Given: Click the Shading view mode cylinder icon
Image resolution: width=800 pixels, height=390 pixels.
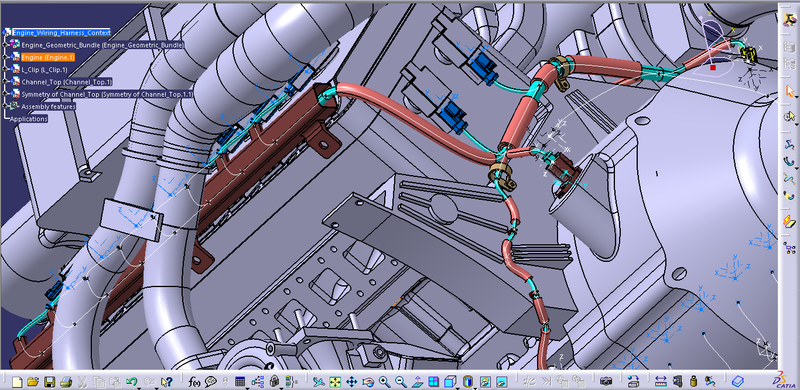Looking at the screenshot, I should pyautogui.click(x=467, y=381).
